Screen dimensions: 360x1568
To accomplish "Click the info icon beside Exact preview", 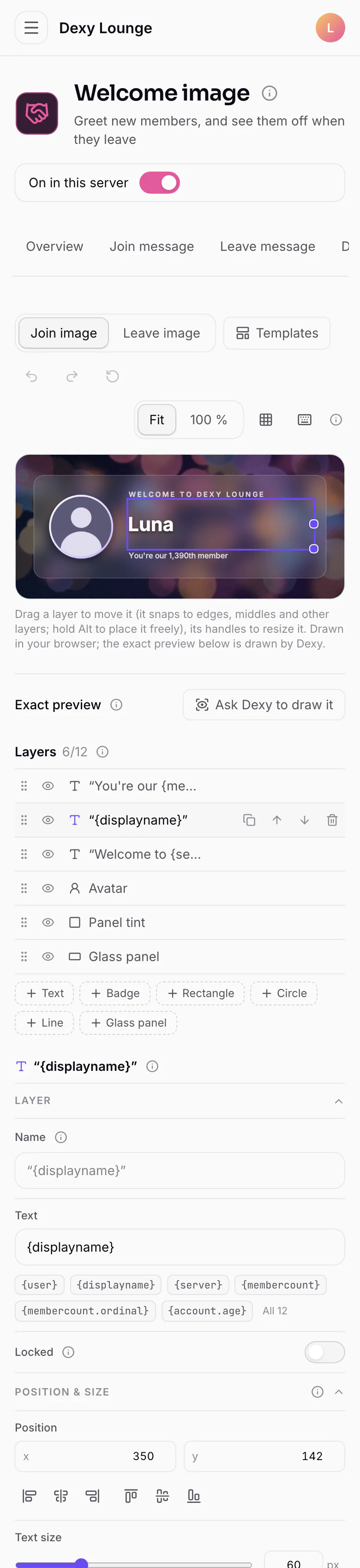I will (116, 705).
